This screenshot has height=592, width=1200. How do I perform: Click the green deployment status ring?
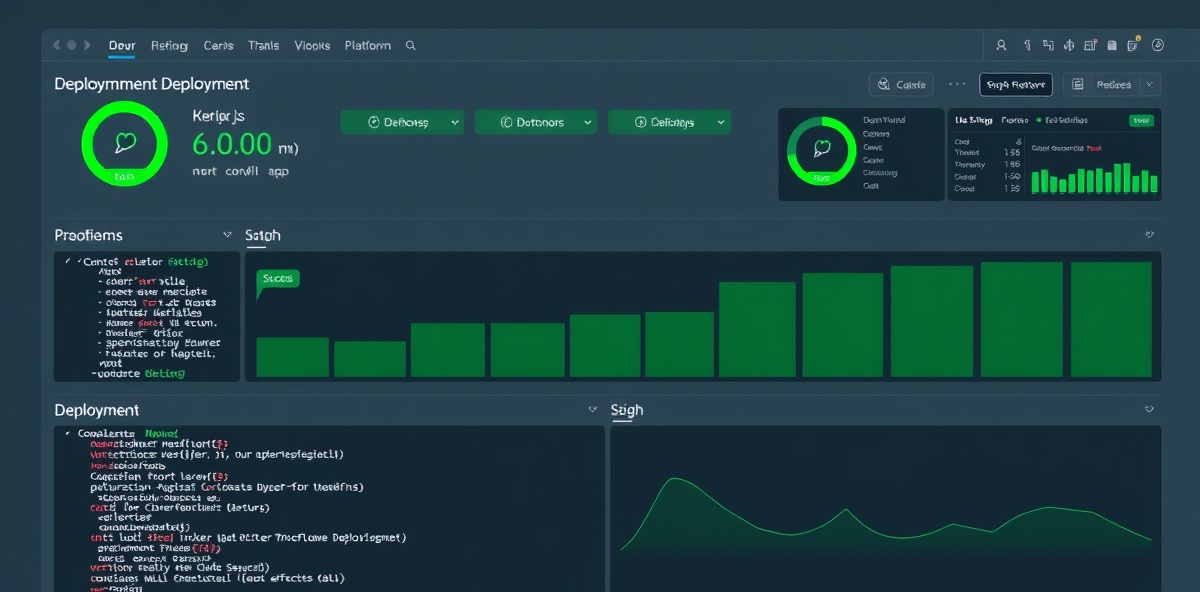coord(124,144)
